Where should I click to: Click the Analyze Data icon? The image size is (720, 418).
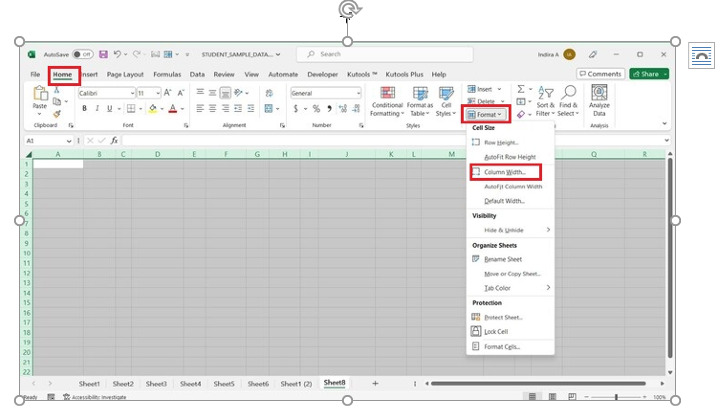pos(599,101)
